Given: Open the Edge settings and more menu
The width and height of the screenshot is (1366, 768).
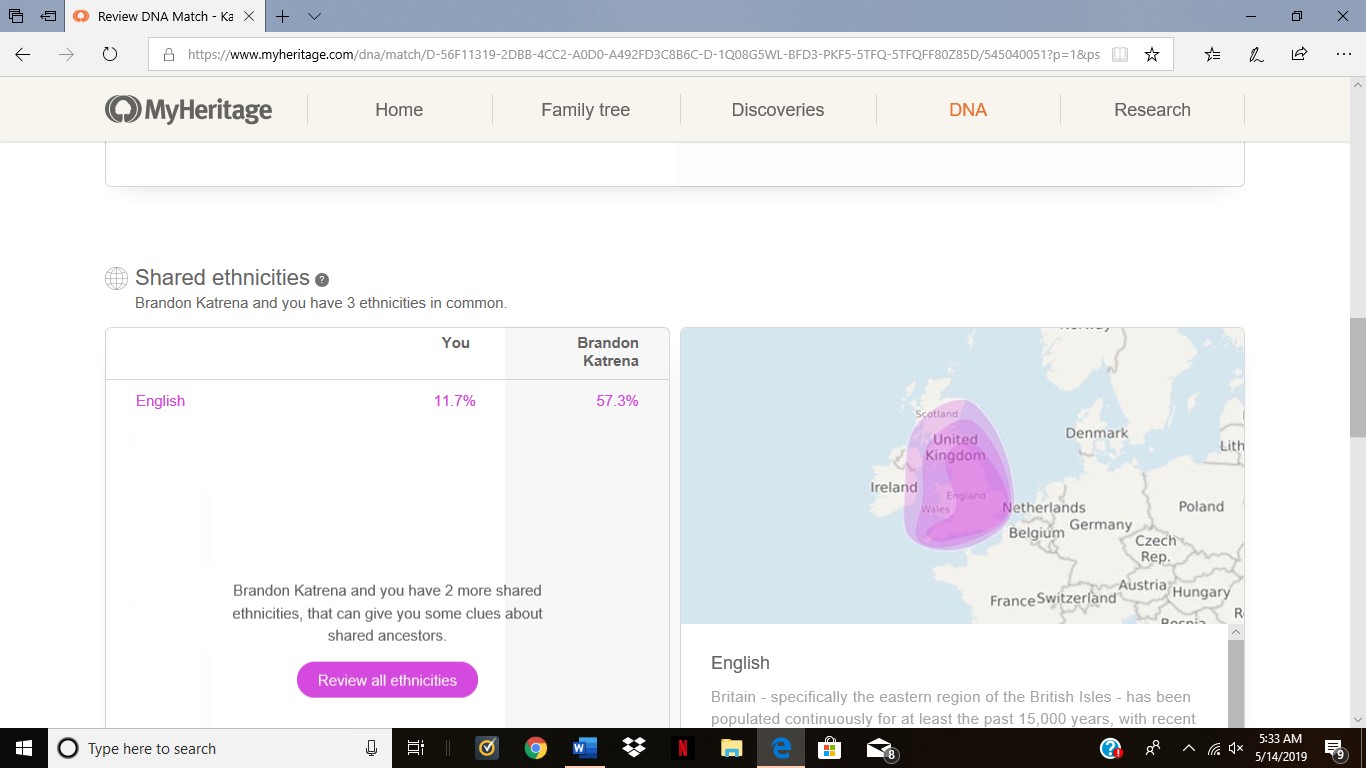Looking at the screenshot, I should tap(1343, 55).
